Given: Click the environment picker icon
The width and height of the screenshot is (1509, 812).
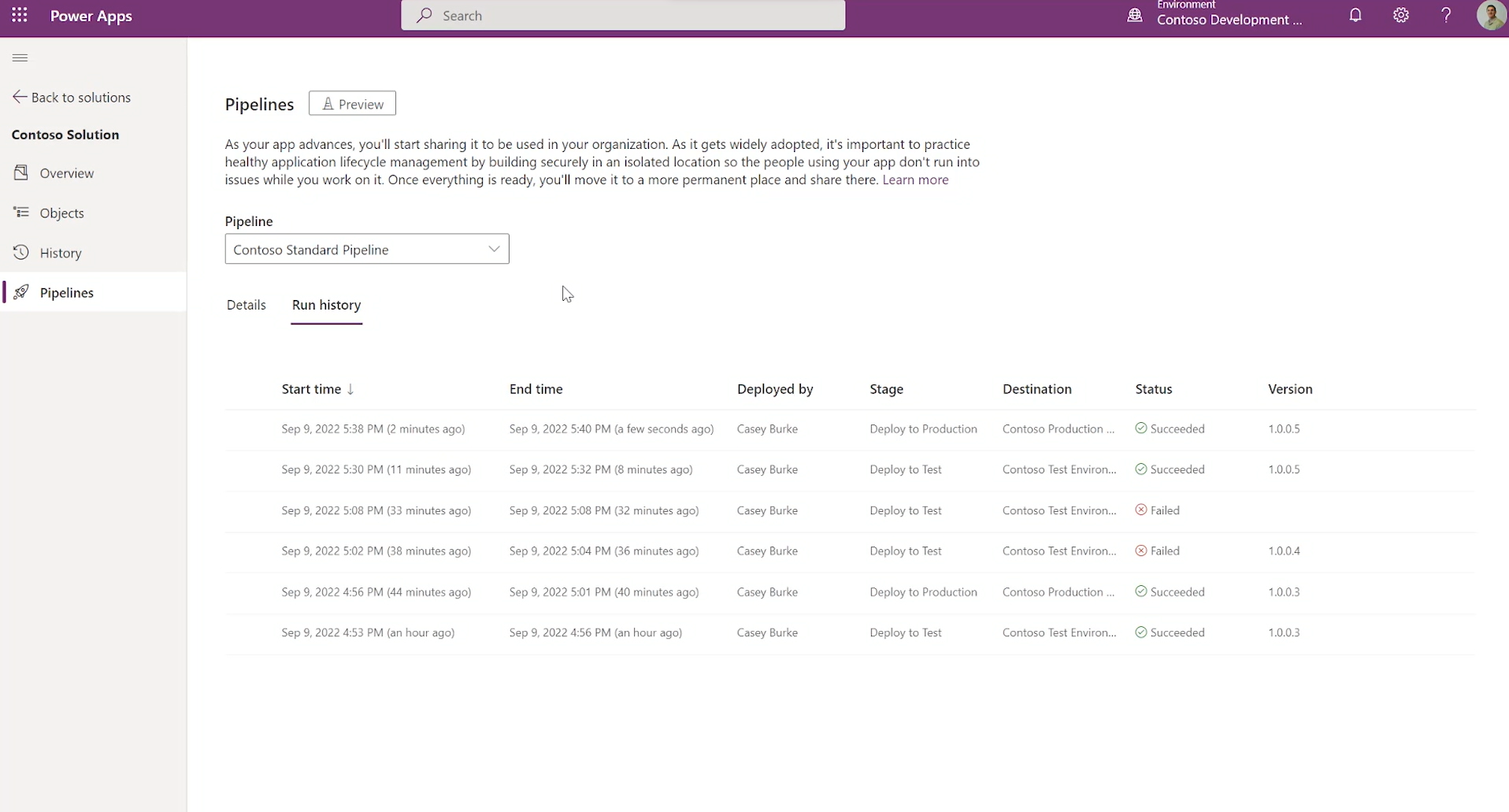Looking at the screenshot, I should pos(1135,15).
